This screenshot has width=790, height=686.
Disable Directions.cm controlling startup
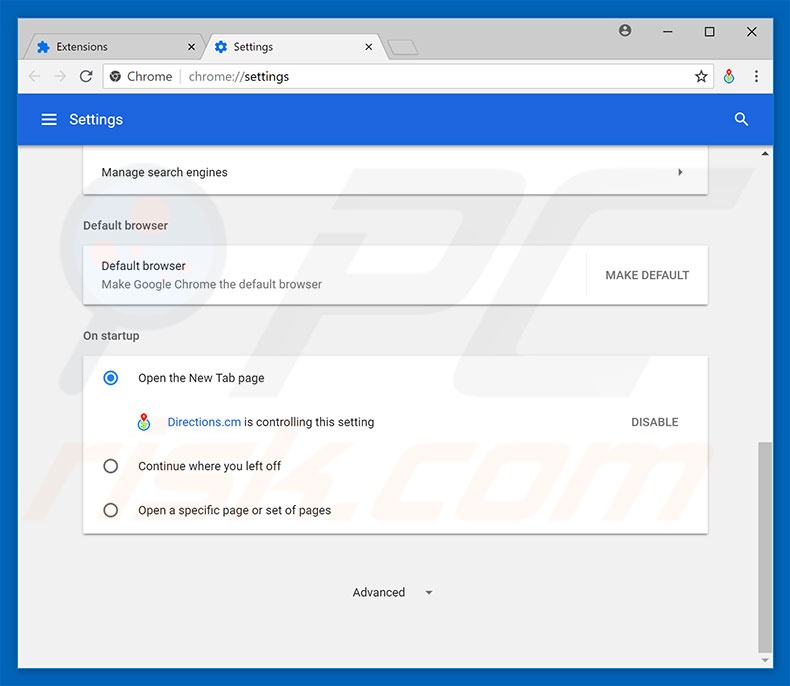654,422
